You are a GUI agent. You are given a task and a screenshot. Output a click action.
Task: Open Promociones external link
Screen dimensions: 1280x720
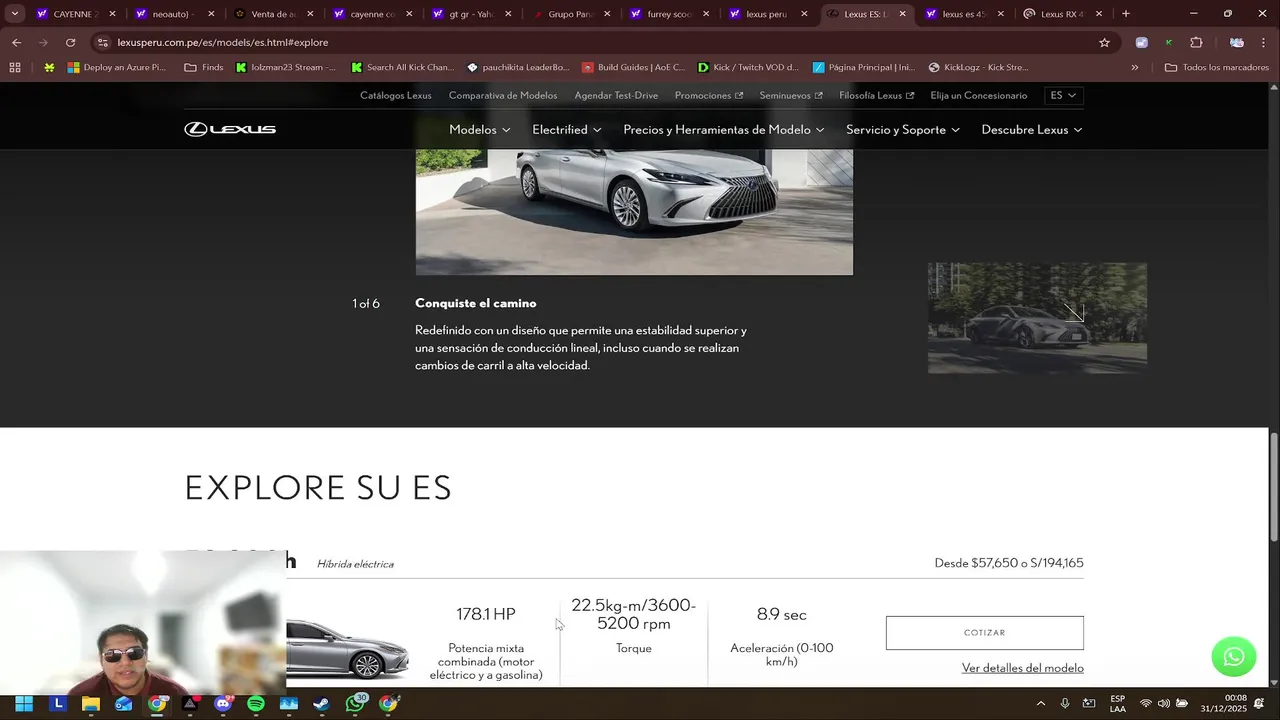point(709,95)
